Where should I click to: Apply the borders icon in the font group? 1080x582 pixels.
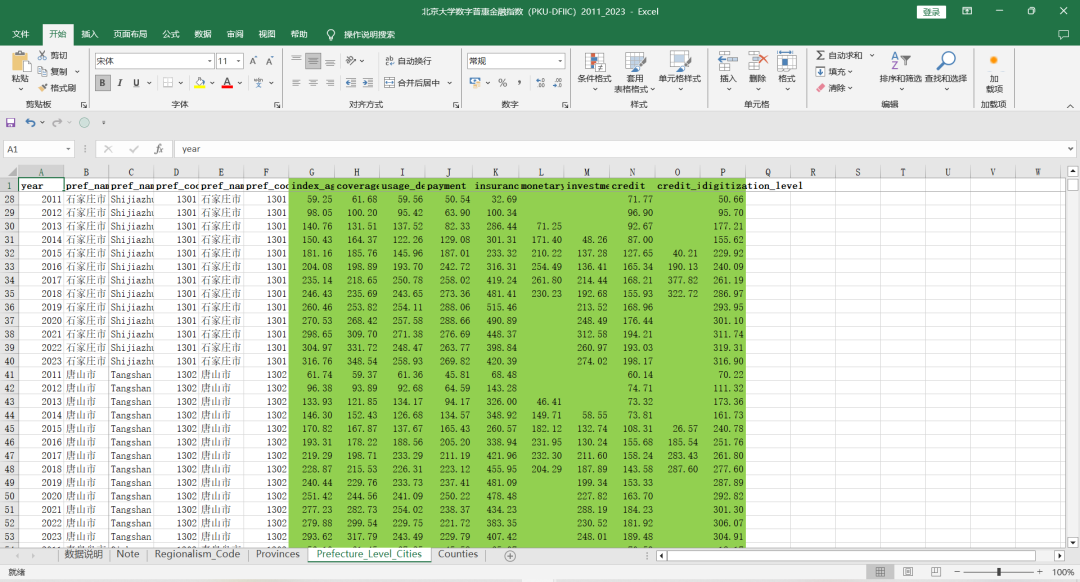coord(168,83)
